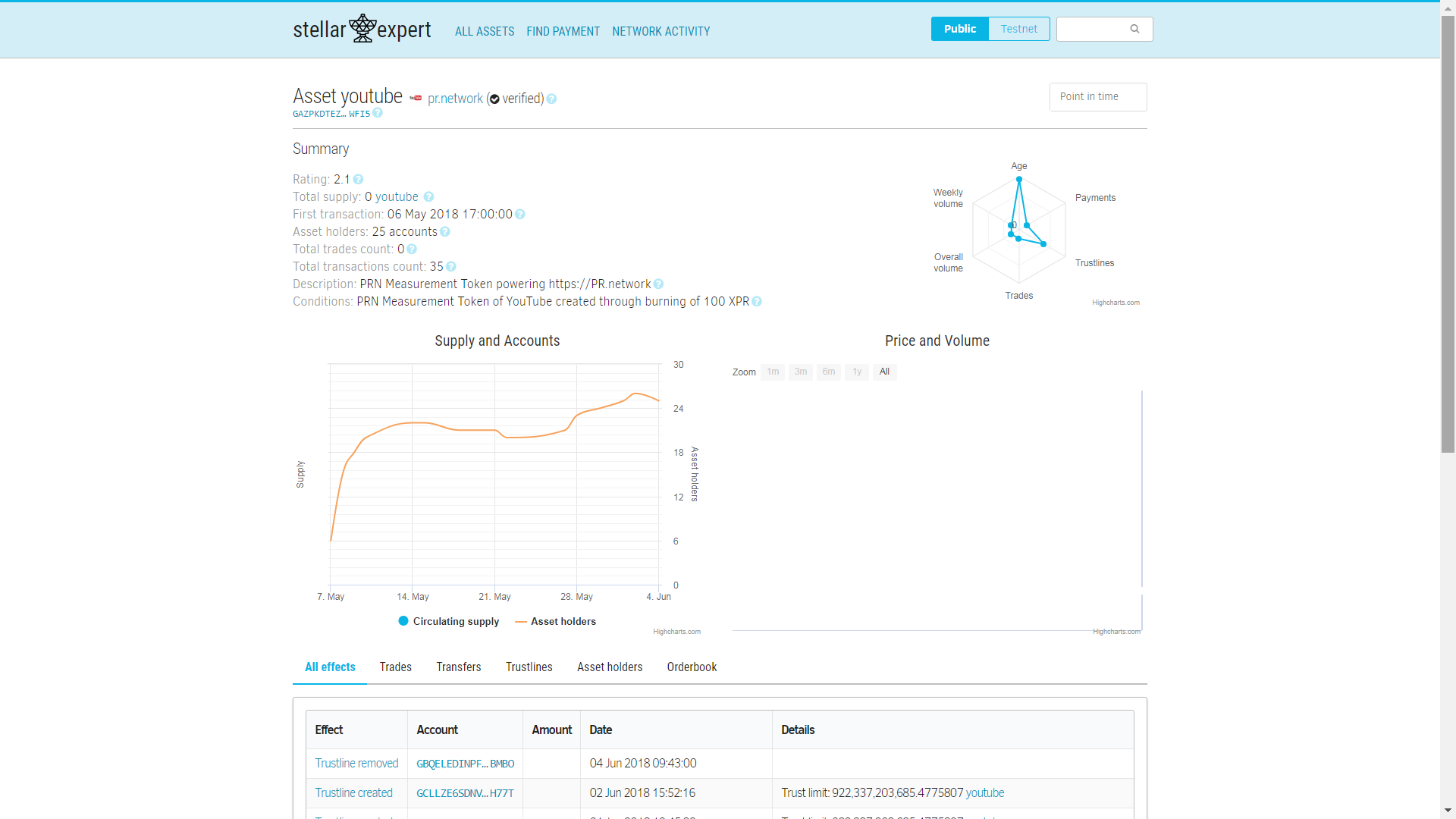Open help icon beside Conditions text
Viewport: 1456px width, 819px height.
[x=757, y=302]
